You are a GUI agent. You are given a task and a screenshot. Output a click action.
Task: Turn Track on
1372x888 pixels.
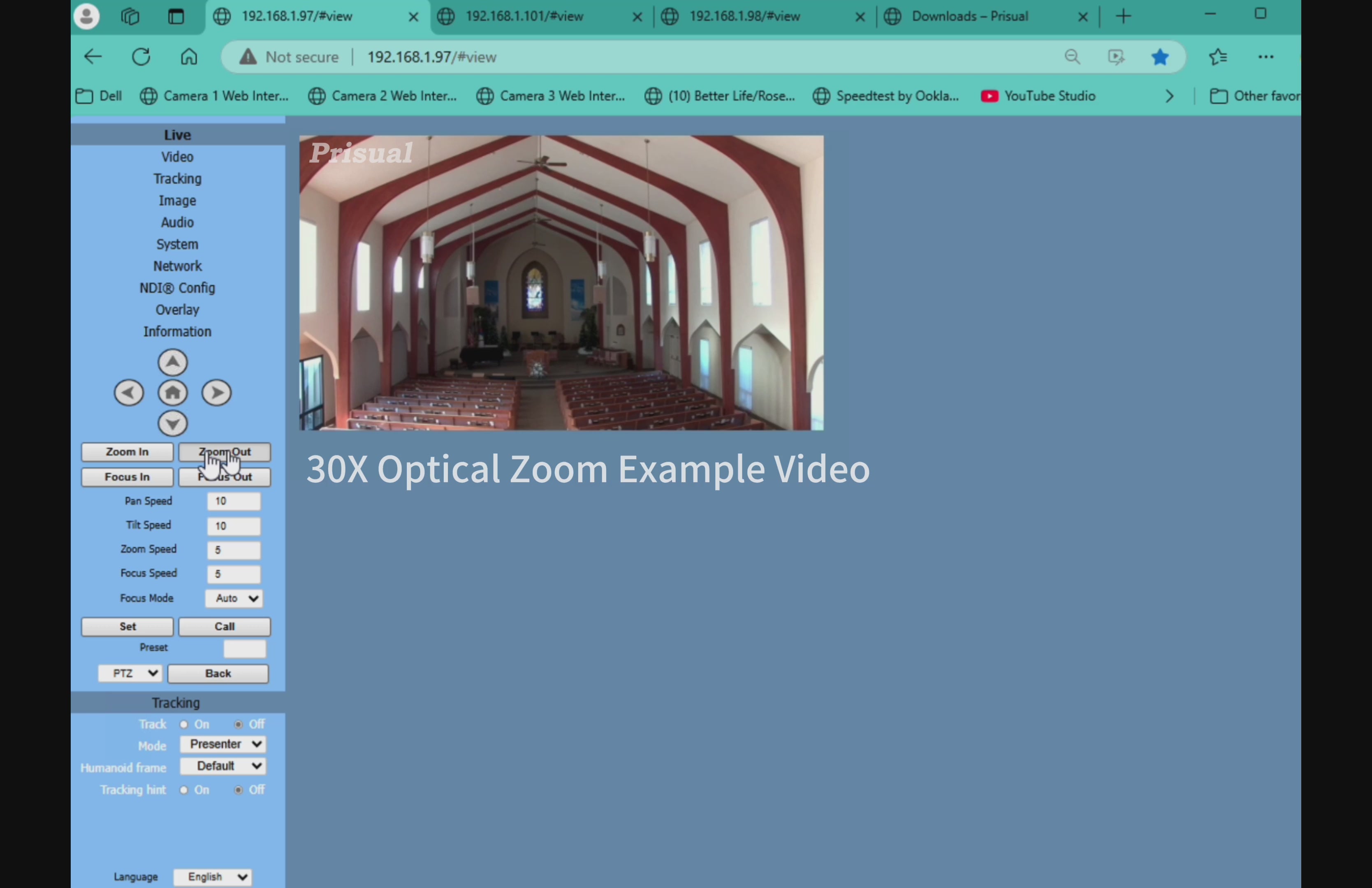pos(184,724)
